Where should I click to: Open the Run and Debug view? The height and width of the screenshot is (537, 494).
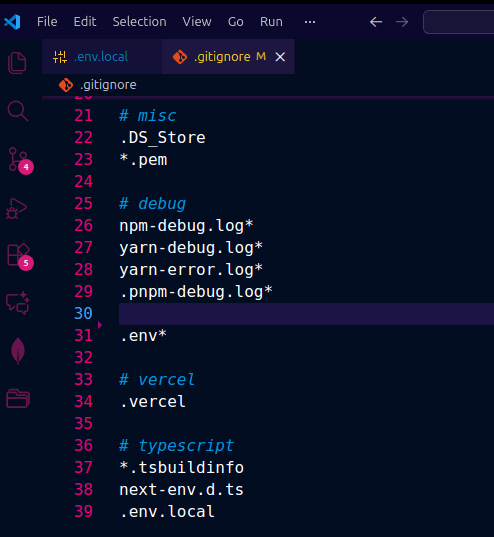tap(16, 208)
